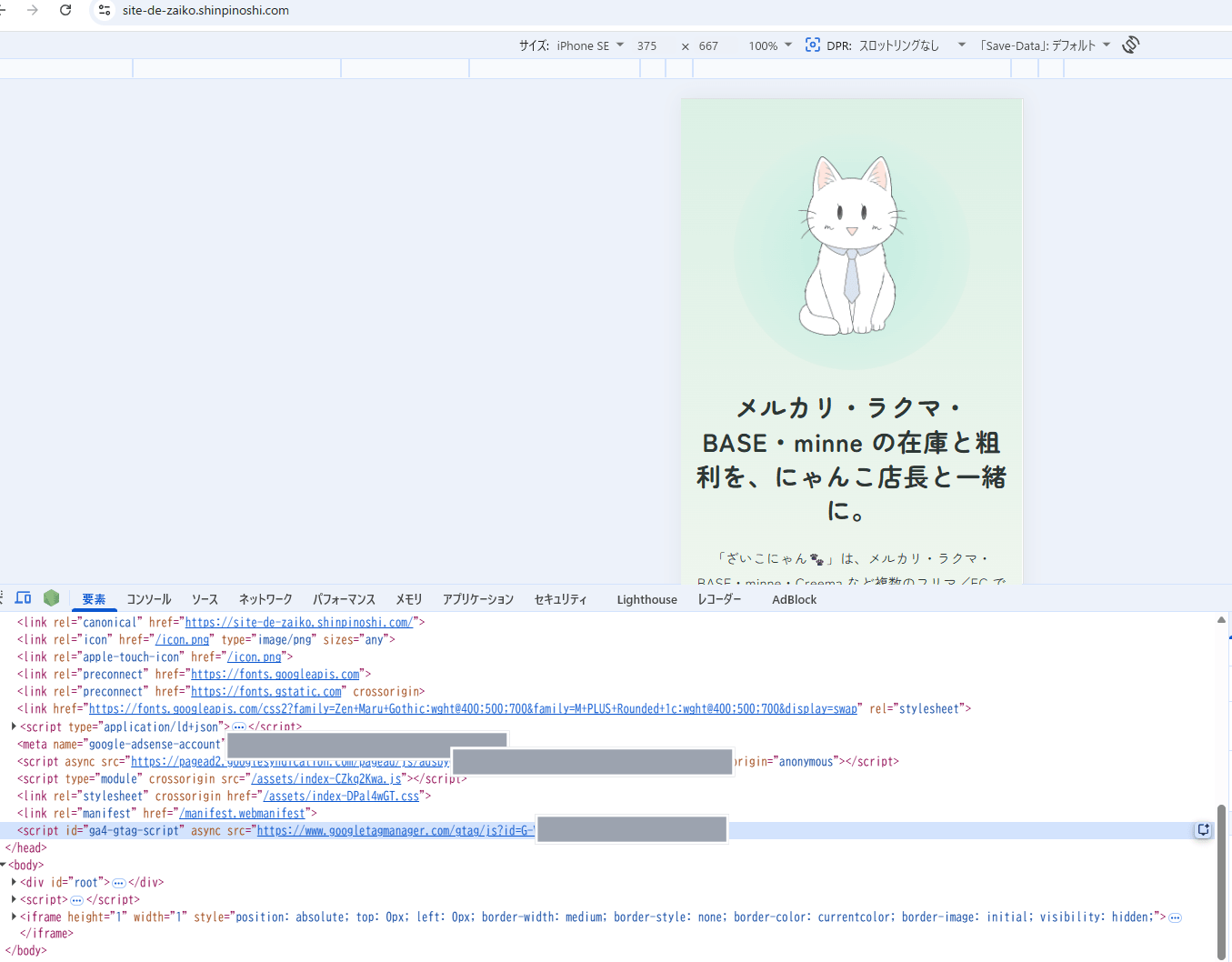Open the /icon.png link in the rel="icon" row
1232x962 pixels.
(x=182, y=639)
